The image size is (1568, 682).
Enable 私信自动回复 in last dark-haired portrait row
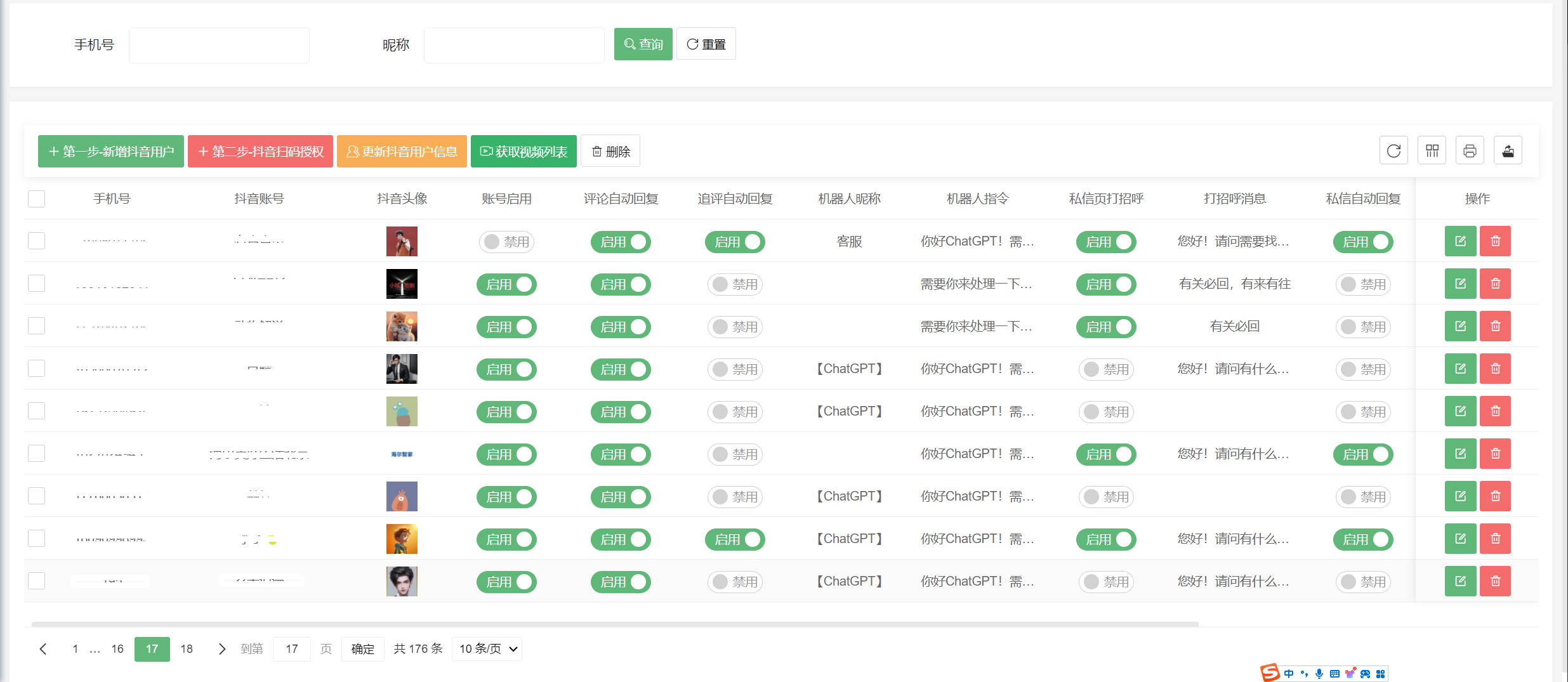point(1363,582)
